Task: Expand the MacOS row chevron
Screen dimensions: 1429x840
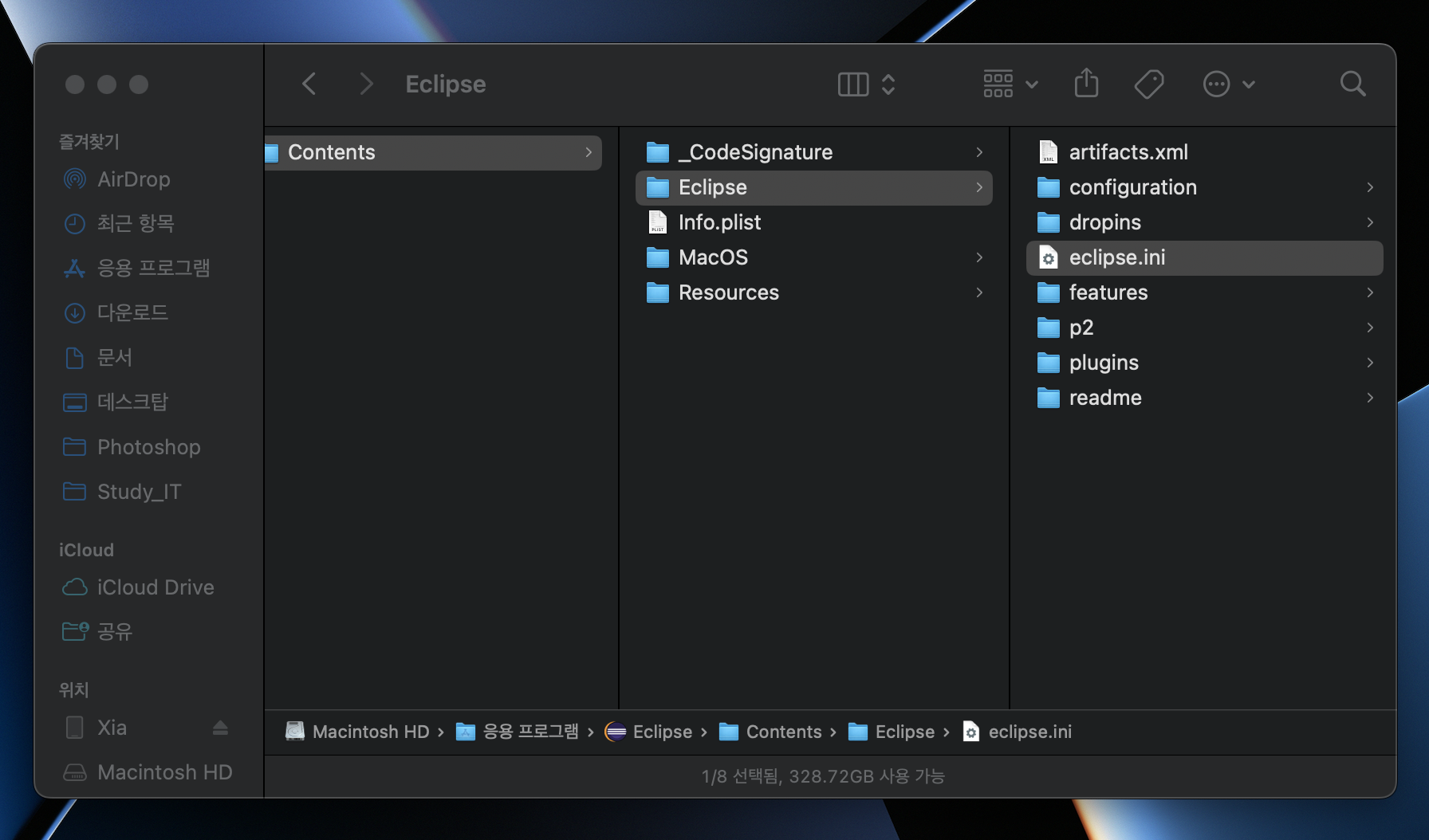Action: pyautogui.click(x=979, y=257)
